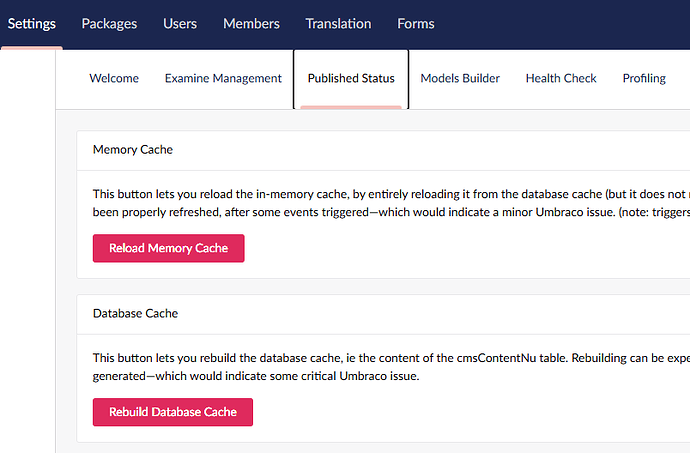Switch to the Models Builder tab
The image size is (690, 453).
tap(460, 78)
